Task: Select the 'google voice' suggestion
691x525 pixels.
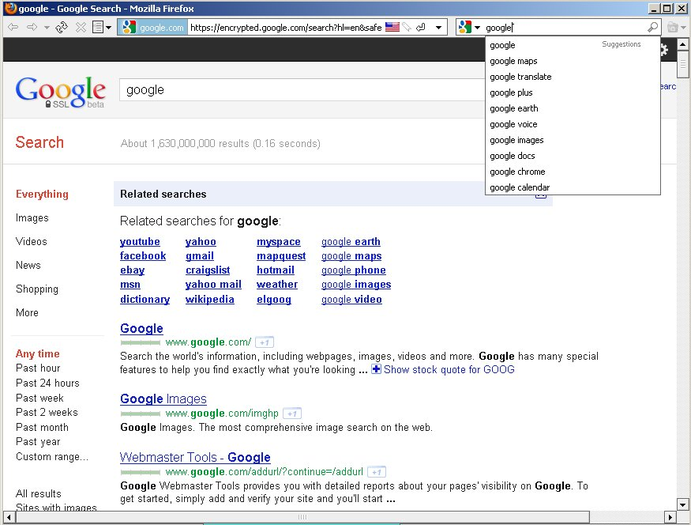Action: click(x=572, y=124)
